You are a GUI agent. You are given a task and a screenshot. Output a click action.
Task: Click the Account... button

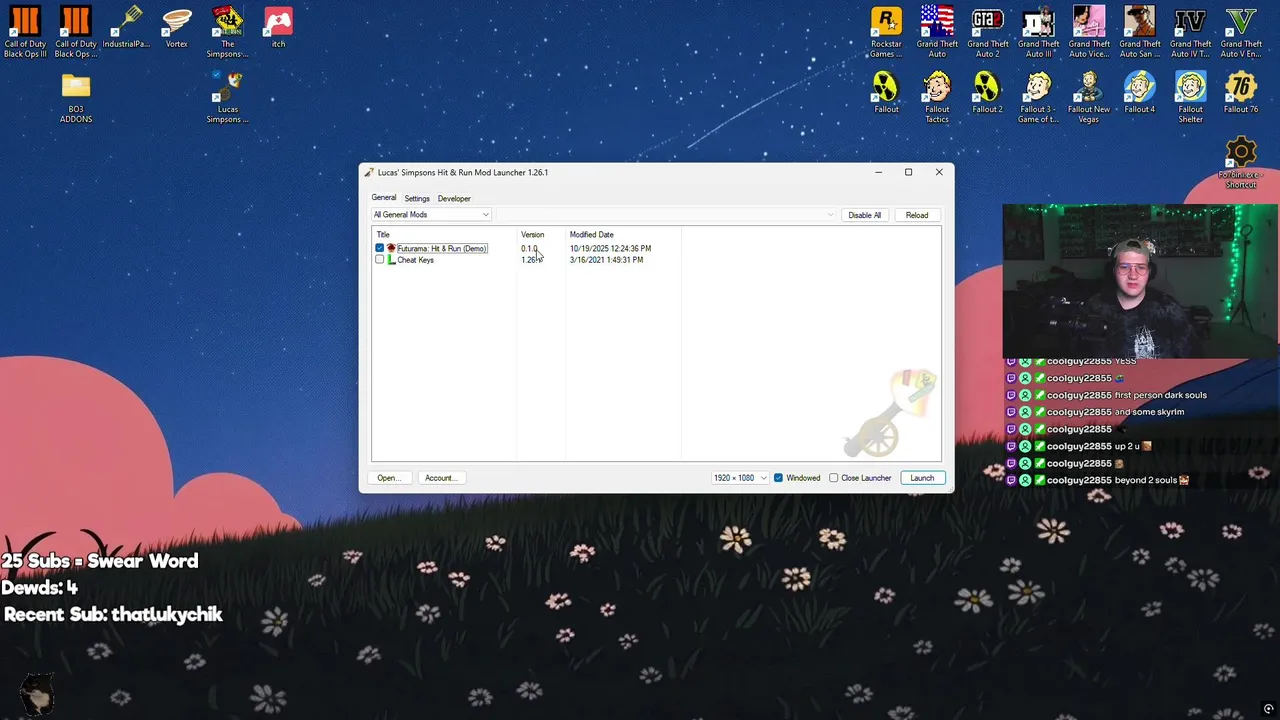440,478
